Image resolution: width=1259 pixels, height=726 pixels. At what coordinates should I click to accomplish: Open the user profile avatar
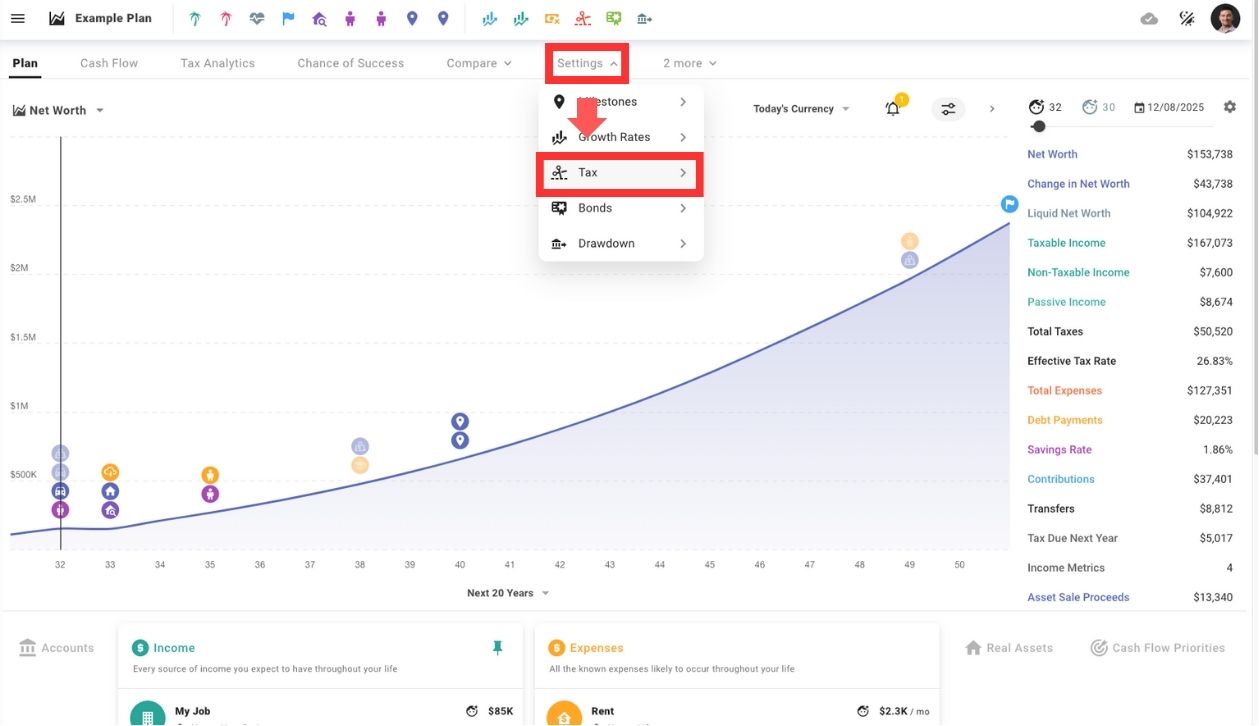(1225, 19)
